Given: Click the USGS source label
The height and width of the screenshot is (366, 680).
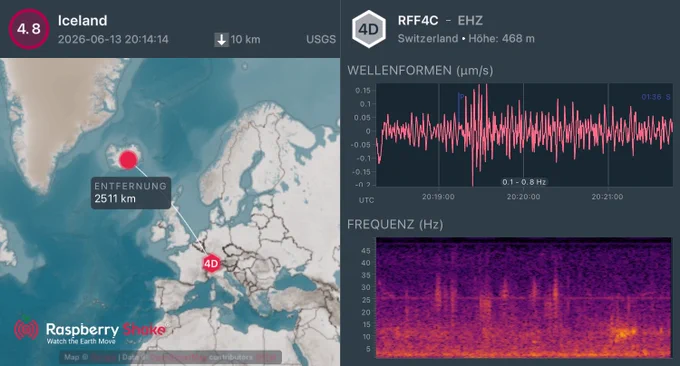Looking at the screenshot, I should (321, 39).
